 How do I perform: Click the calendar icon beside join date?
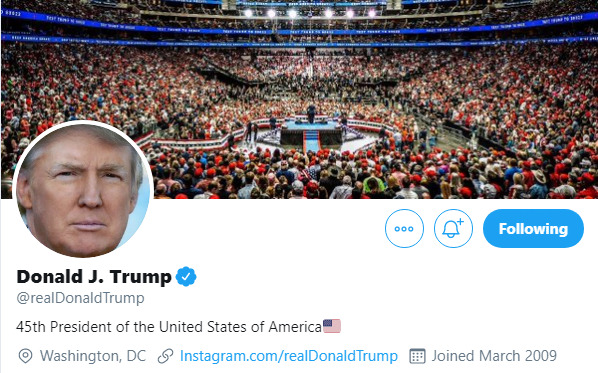(417, 356)
